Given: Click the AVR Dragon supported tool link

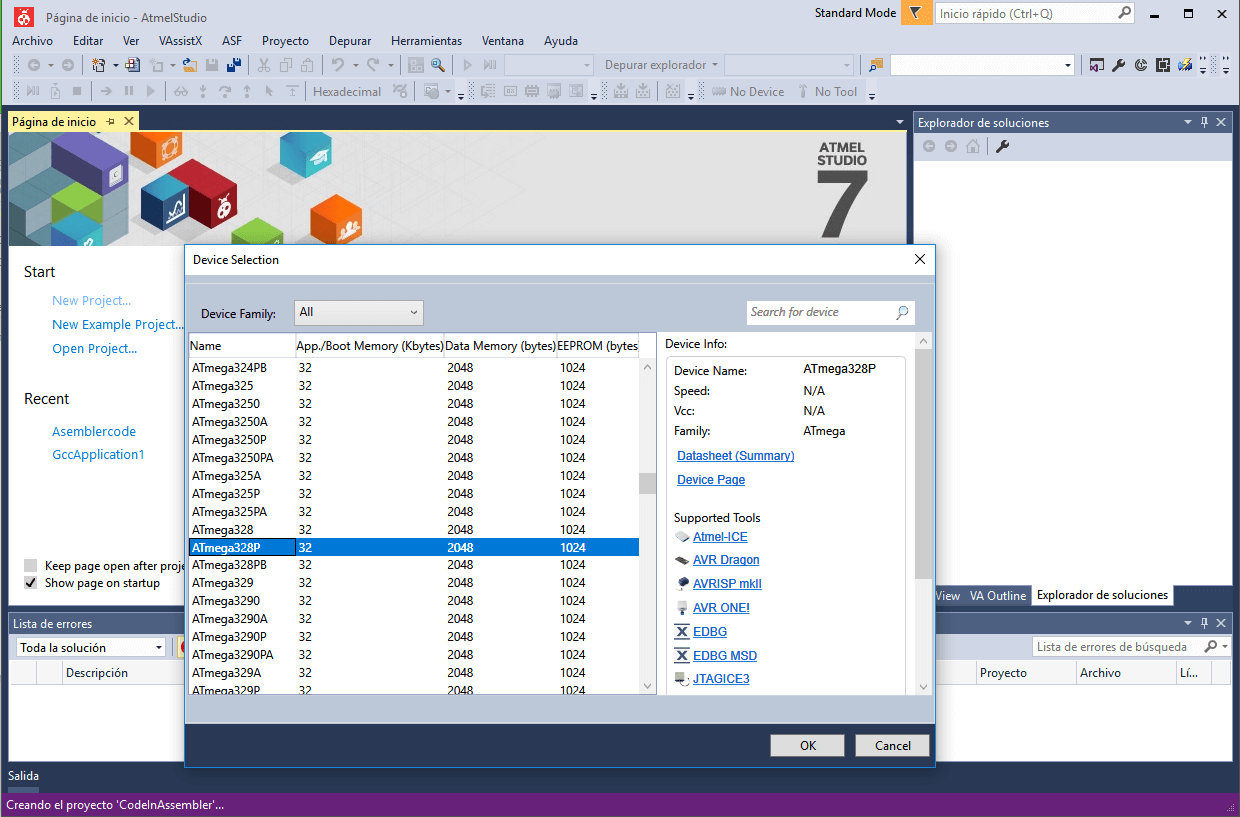Looking at the screenshot, I should [x=726, y=560].
